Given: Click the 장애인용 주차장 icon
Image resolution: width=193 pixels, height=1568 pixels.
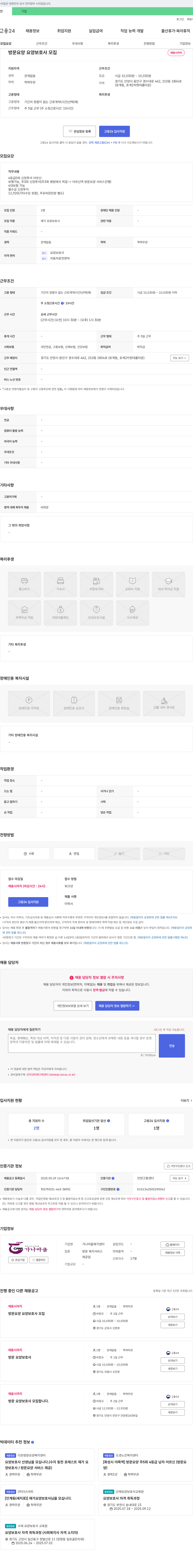Looking at the screenshot, I should click(x=29, y=704).
